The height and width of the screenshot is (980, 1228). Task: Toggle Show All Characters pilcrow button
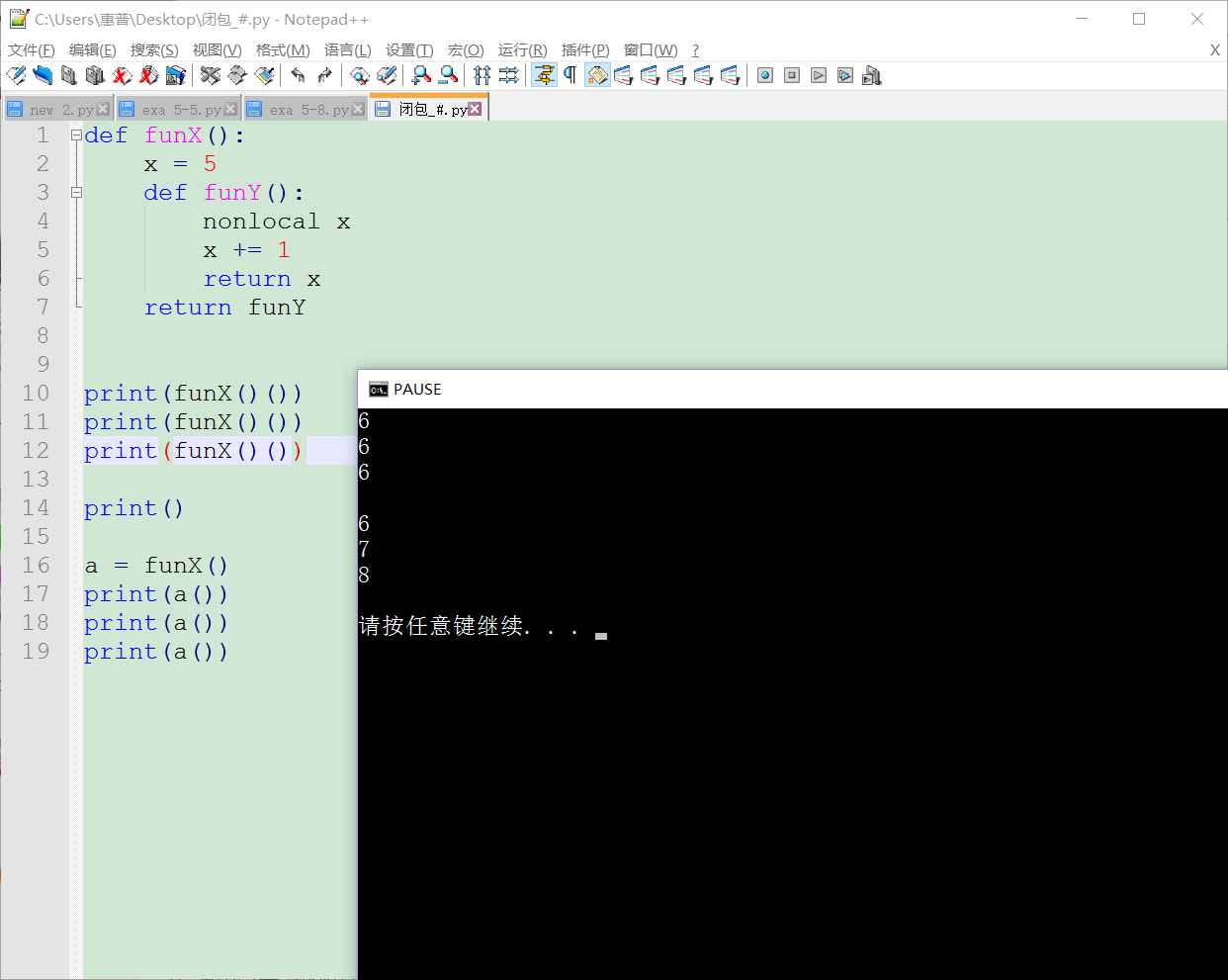(570, 75)
